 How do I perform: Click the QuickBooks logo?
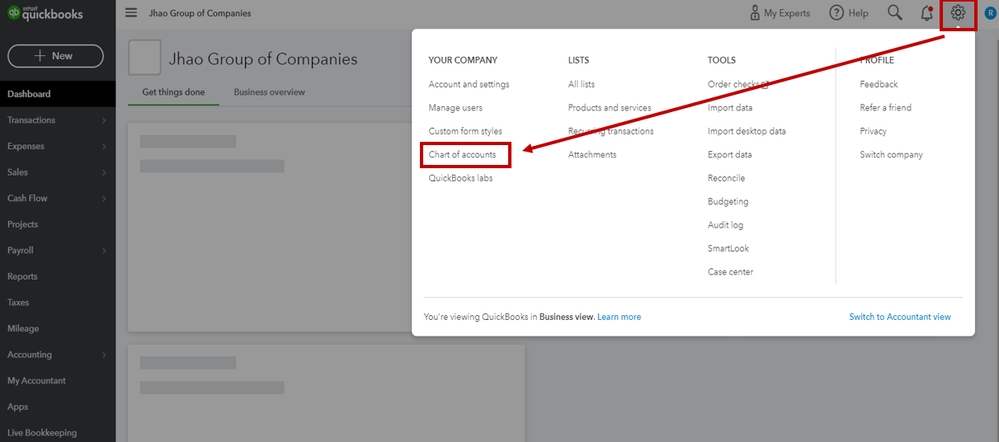[45, 13]
